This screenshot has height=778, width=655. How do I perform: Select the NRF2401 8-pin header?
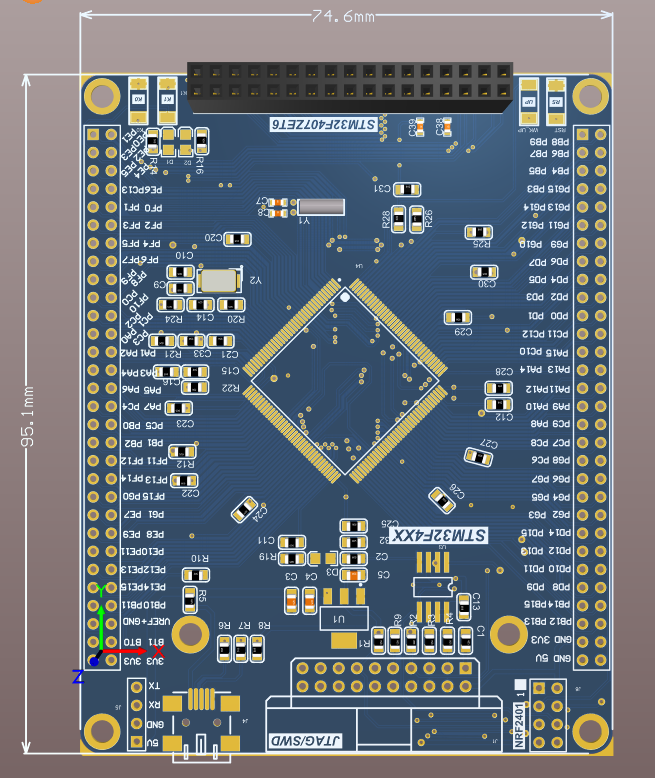coord(548,715)
